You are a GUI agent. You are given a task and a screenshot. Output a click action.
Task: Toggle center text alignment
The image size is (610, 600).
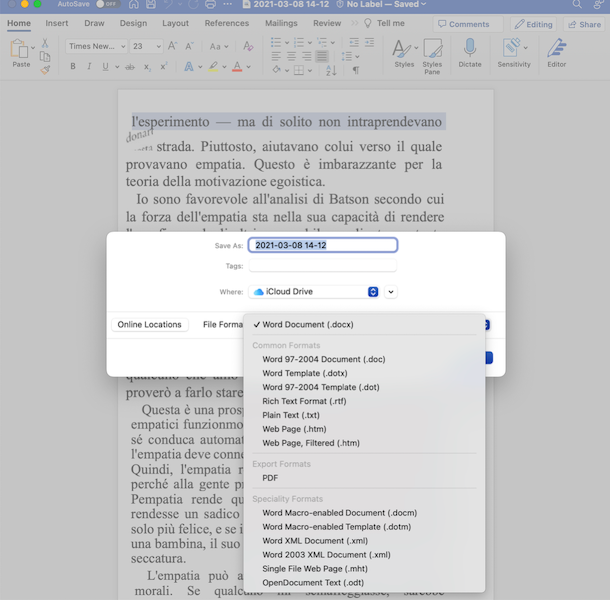click(291, 56)
